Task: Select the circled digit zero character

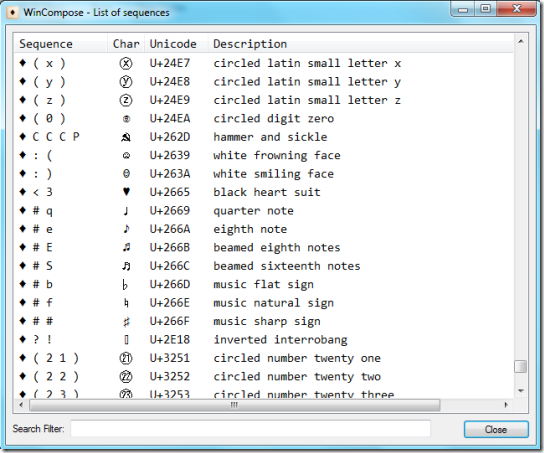Action: tap(126, 119)
